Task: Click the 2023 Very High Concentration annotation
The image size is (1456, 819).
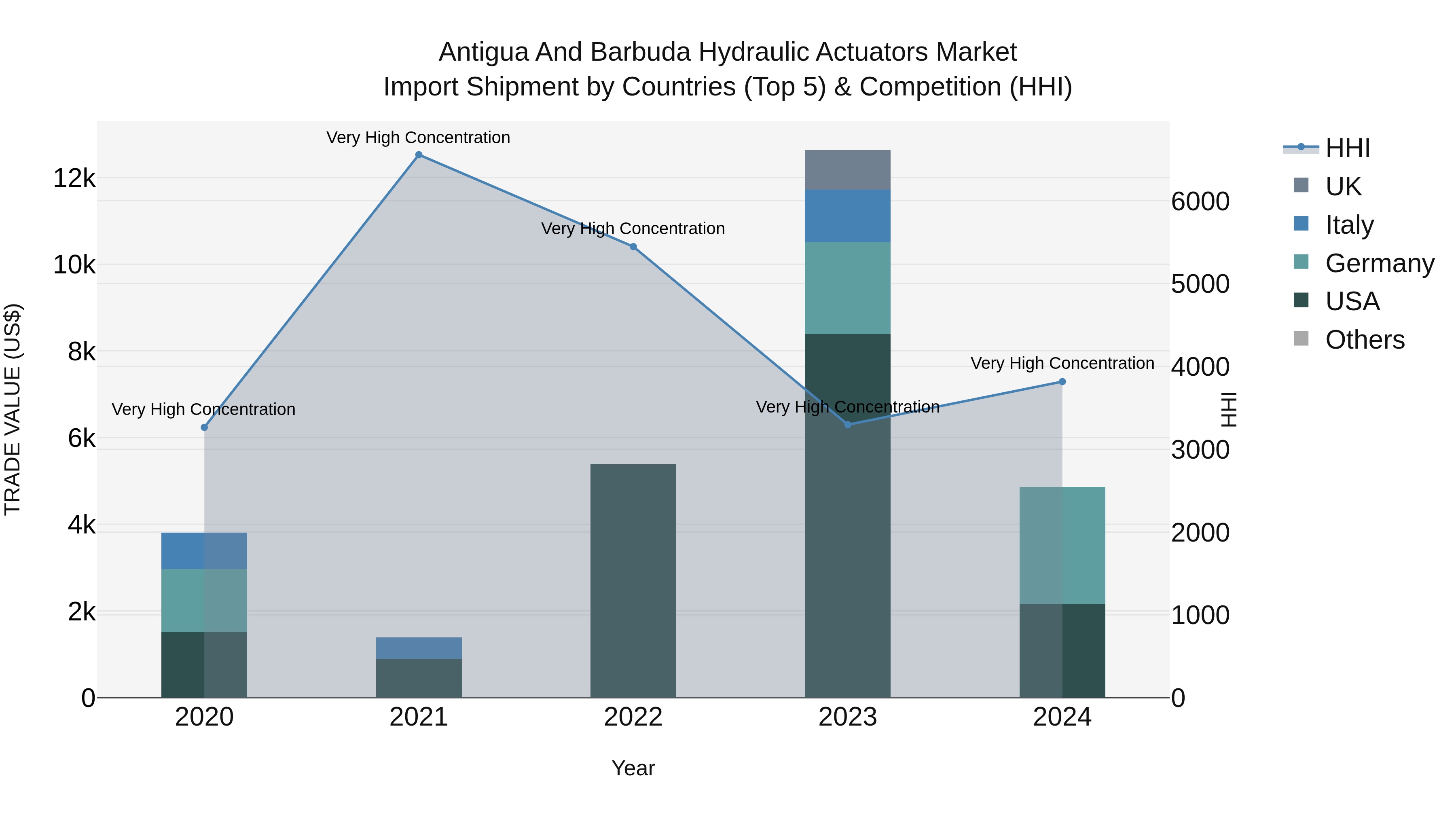Action: pyautogui.click(x=848, y=407)
